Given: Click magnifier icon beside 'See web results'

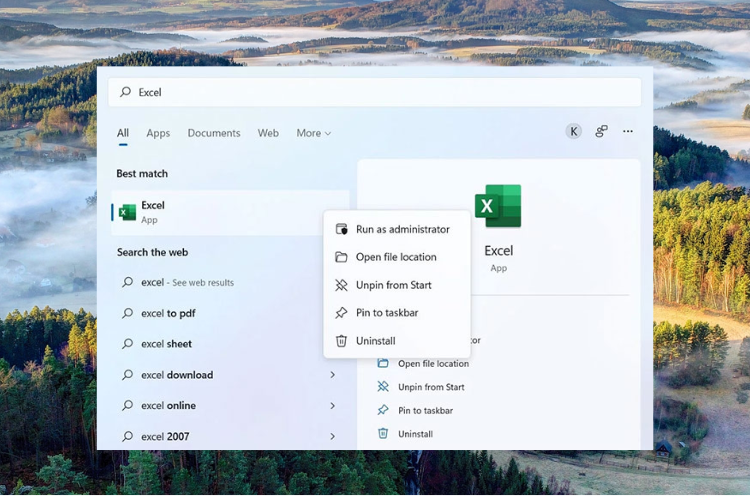Looking at the screenshot, I should pos(127,282).
